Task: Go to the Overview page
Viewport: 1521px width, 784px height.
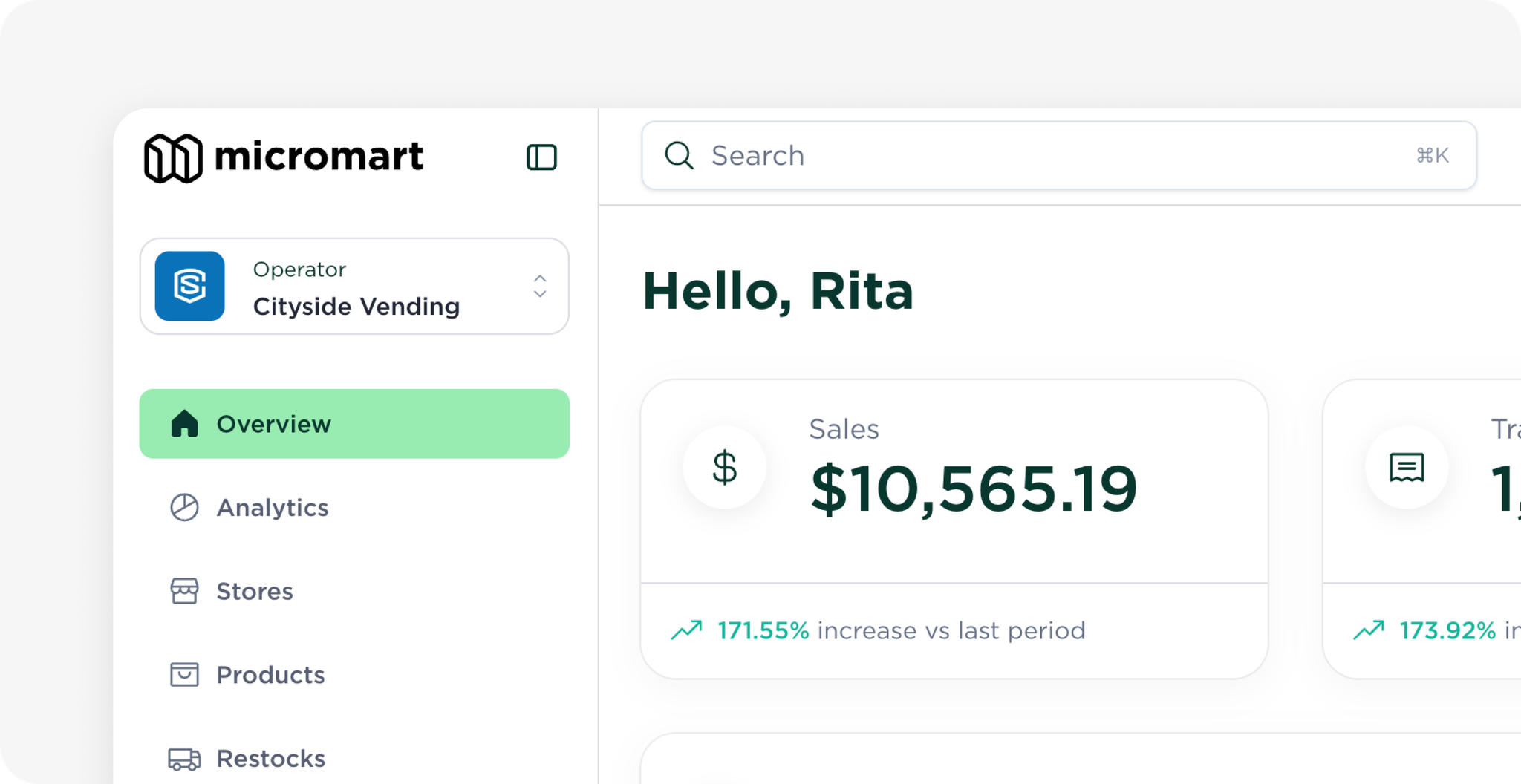Action: pos(354,423)
